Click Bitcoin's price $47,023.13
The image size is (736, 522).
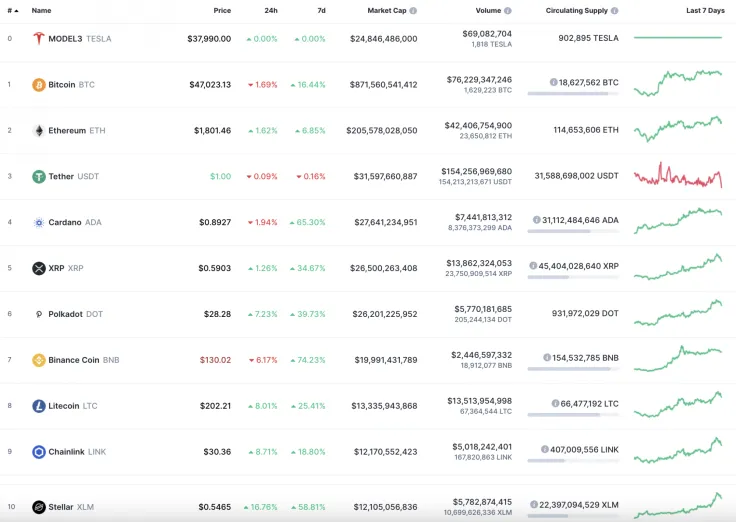click(x=210, y=85)
